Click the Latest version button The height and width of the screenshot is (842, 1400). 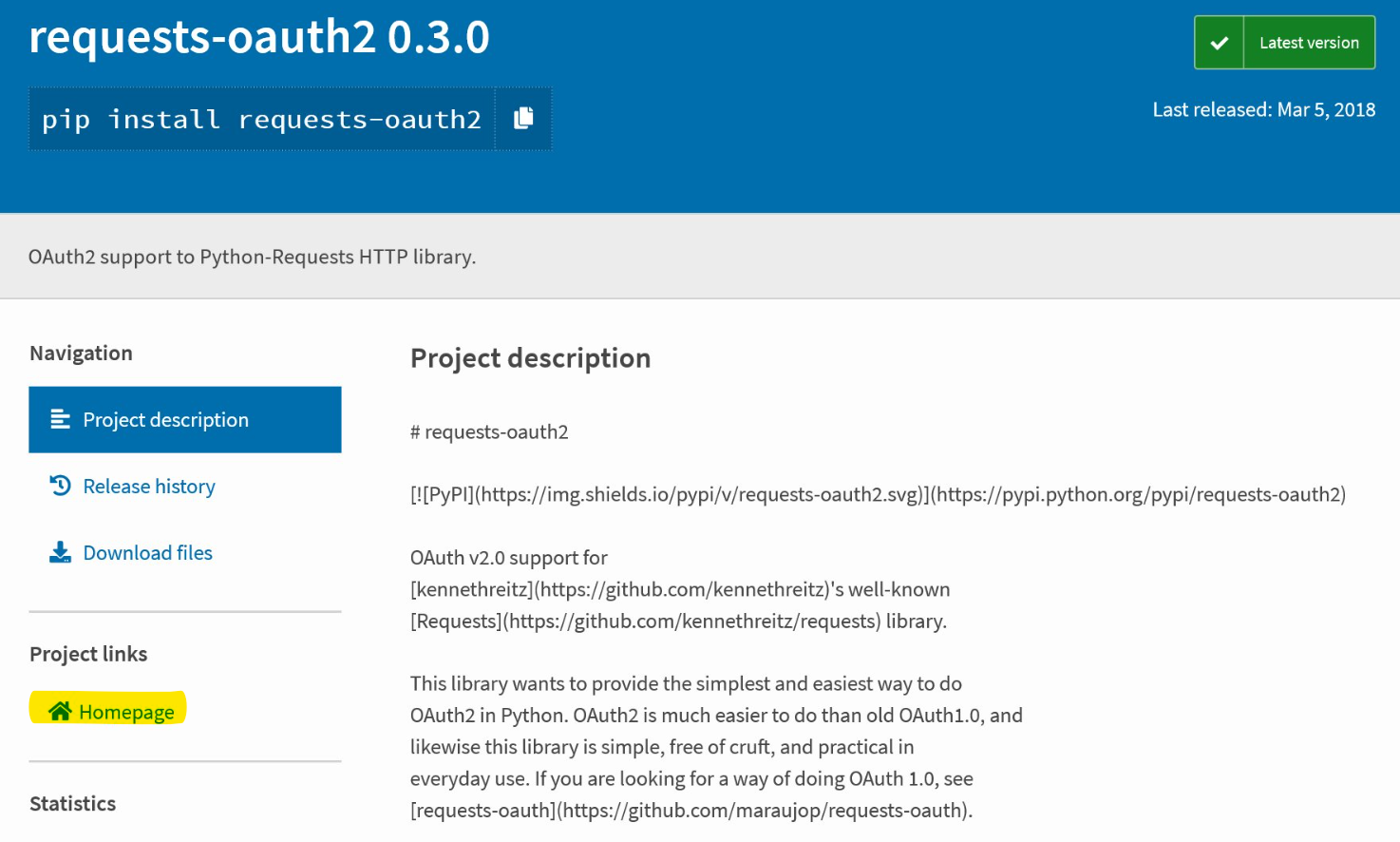tap(1284, 43)
